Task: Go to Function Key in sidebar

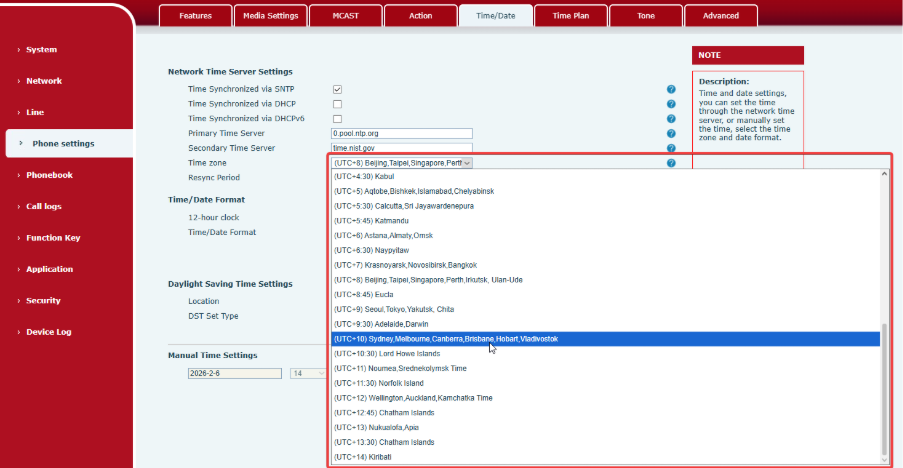Action: point(52,238)
